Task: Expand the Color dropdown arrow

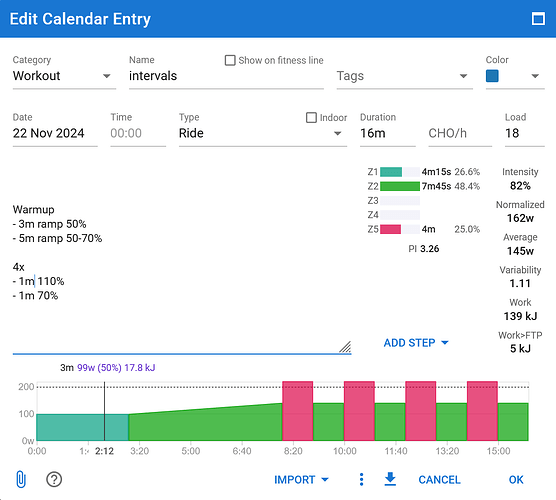Action: (x=535, y=76)
